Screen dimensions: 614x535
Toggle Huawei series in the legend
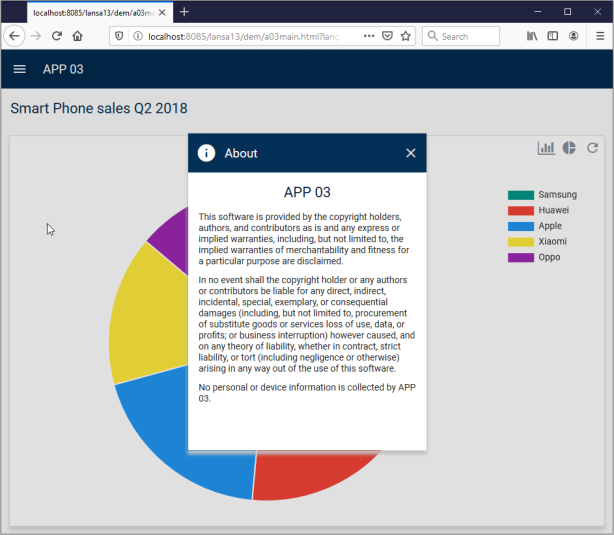pos(553,210)
